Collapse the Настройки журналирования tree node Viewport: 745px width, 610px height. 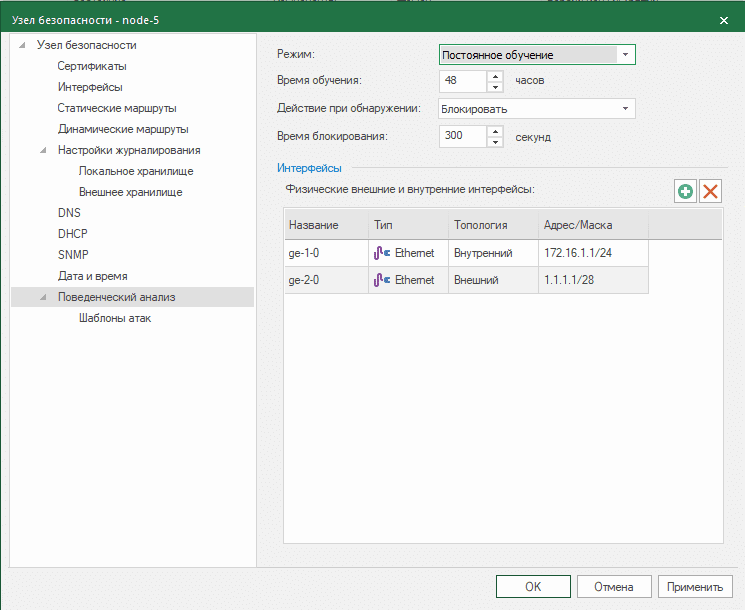(x=44, y=150)
